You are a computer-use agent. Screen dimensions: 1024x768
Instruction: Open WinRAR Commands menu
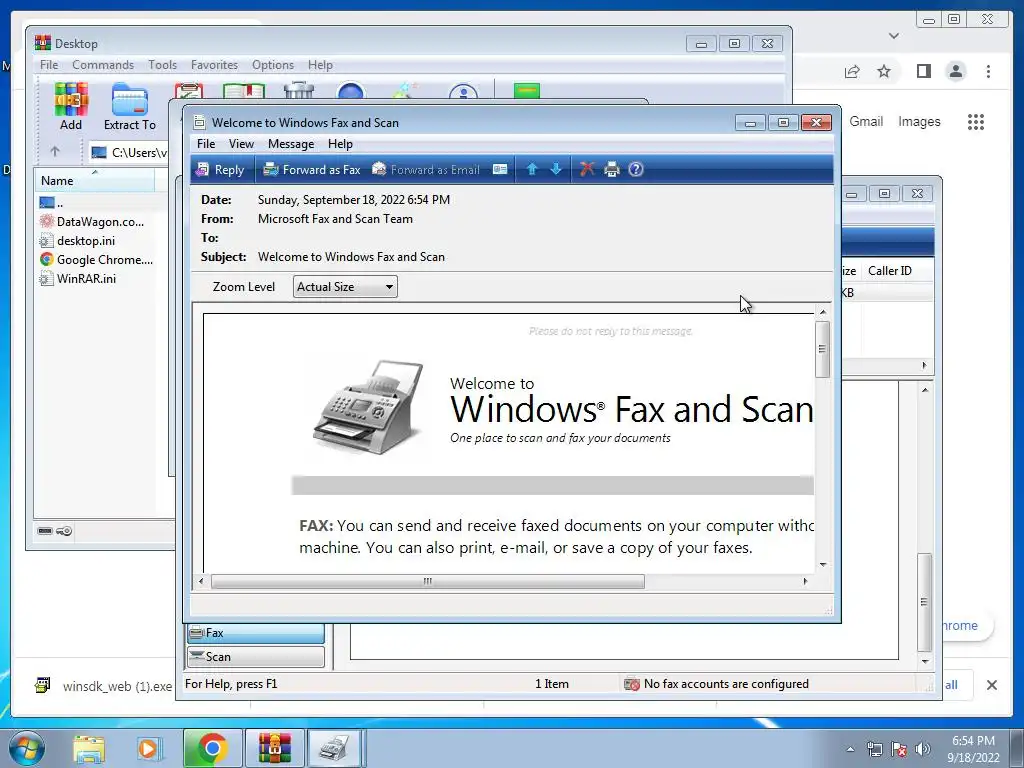(103, 65)
